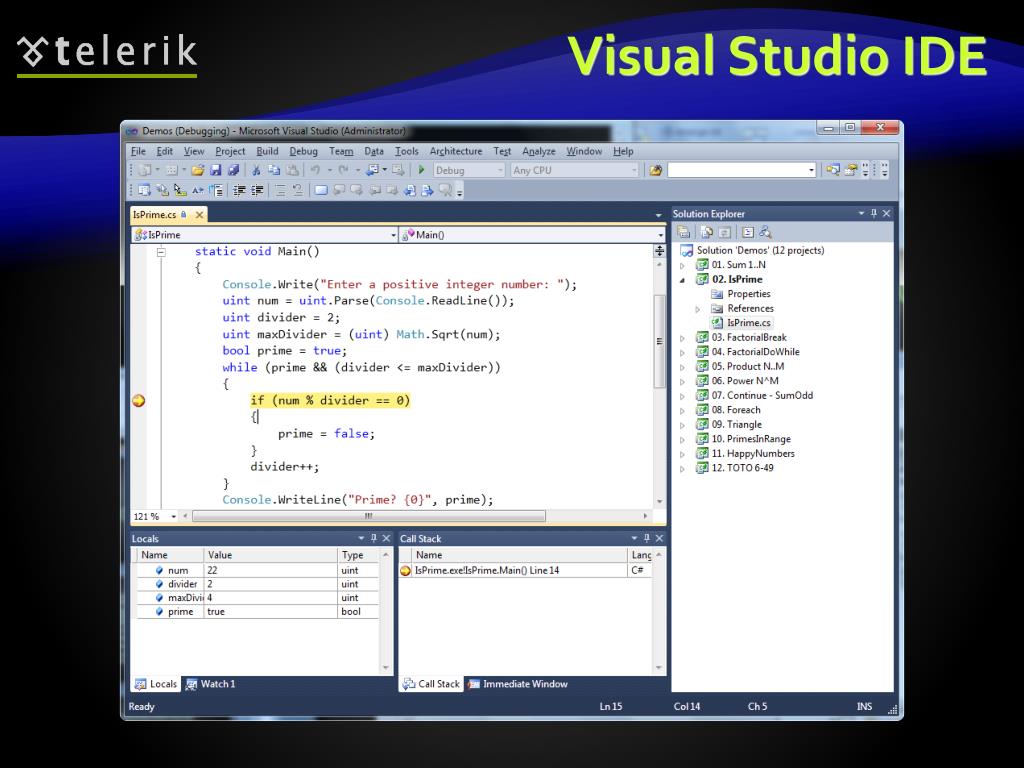Close the IsPrime.cs document tab

tap(199, 215)
